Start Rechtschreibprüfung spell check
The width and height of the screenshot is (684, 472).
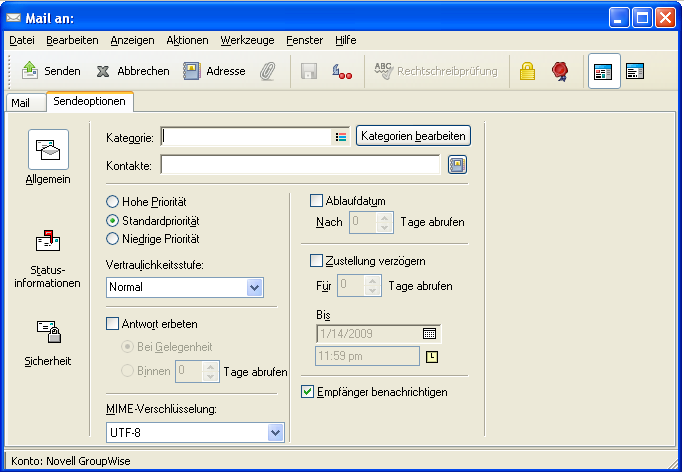coord(436,71)
